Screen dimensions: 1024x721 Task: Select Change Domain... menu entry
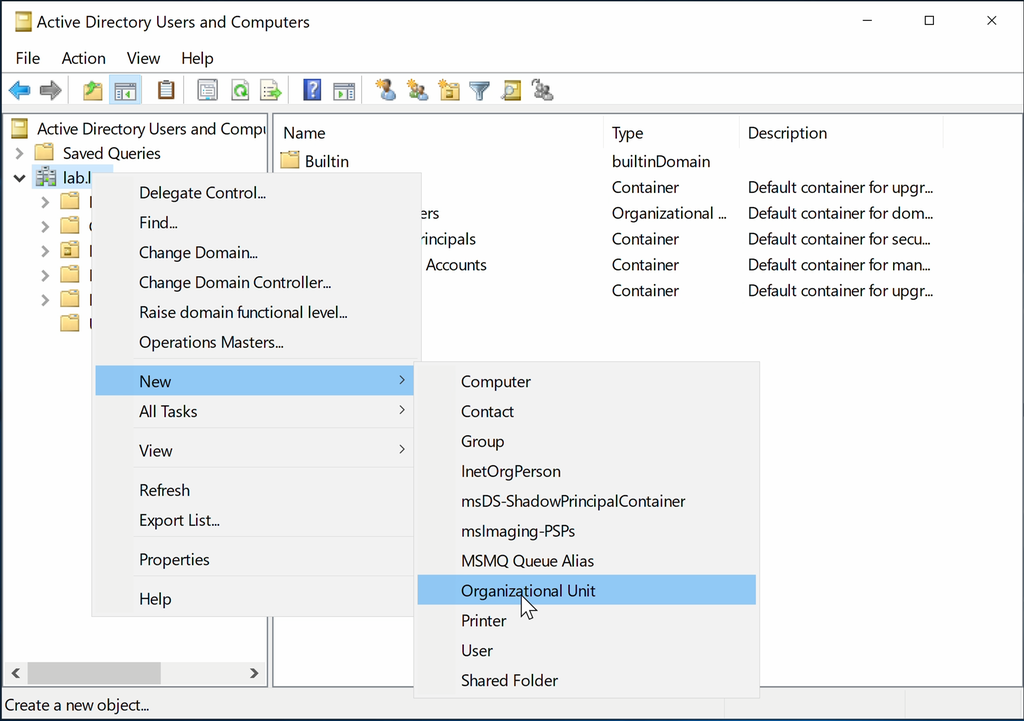(x=199, y=253)
